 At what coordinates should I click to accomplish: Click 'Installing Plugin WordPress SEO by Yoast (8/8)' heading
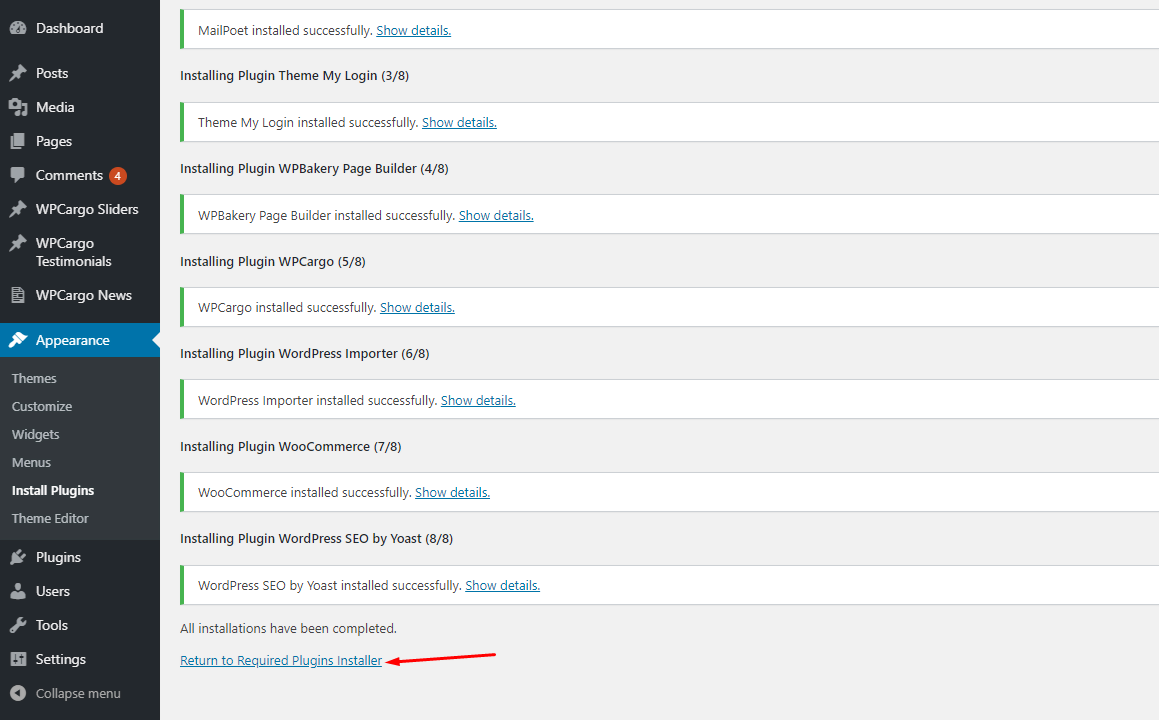316,539
